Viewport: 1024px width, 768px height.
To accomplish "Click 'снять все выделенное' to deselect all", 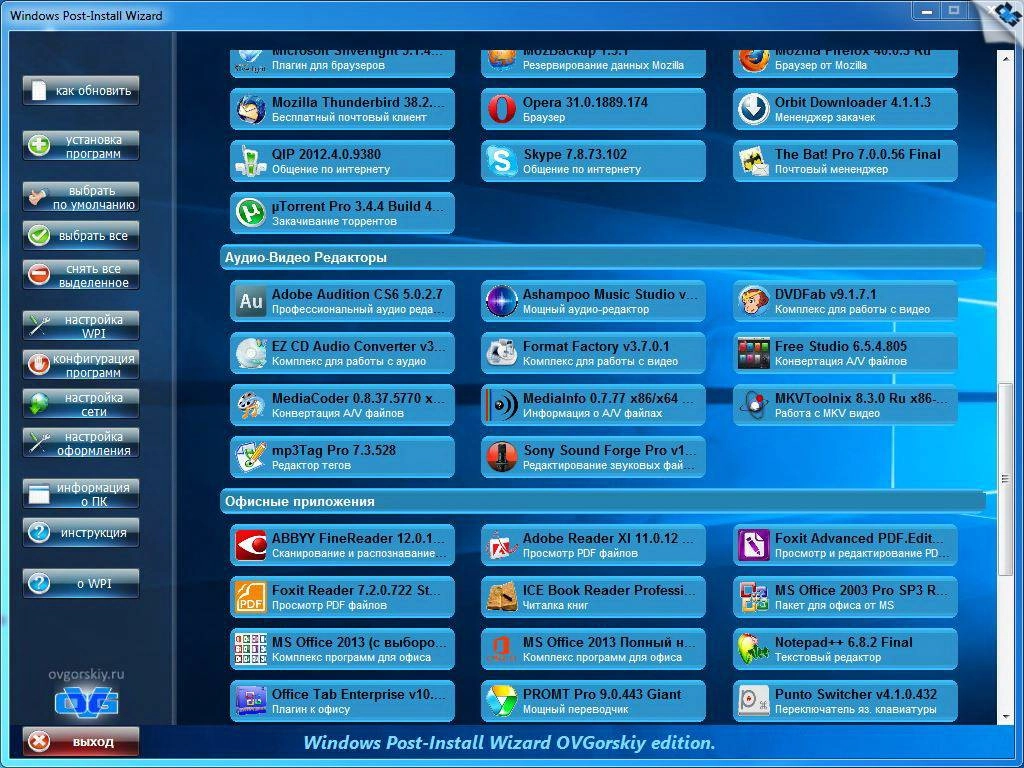I will click(81, 275).
